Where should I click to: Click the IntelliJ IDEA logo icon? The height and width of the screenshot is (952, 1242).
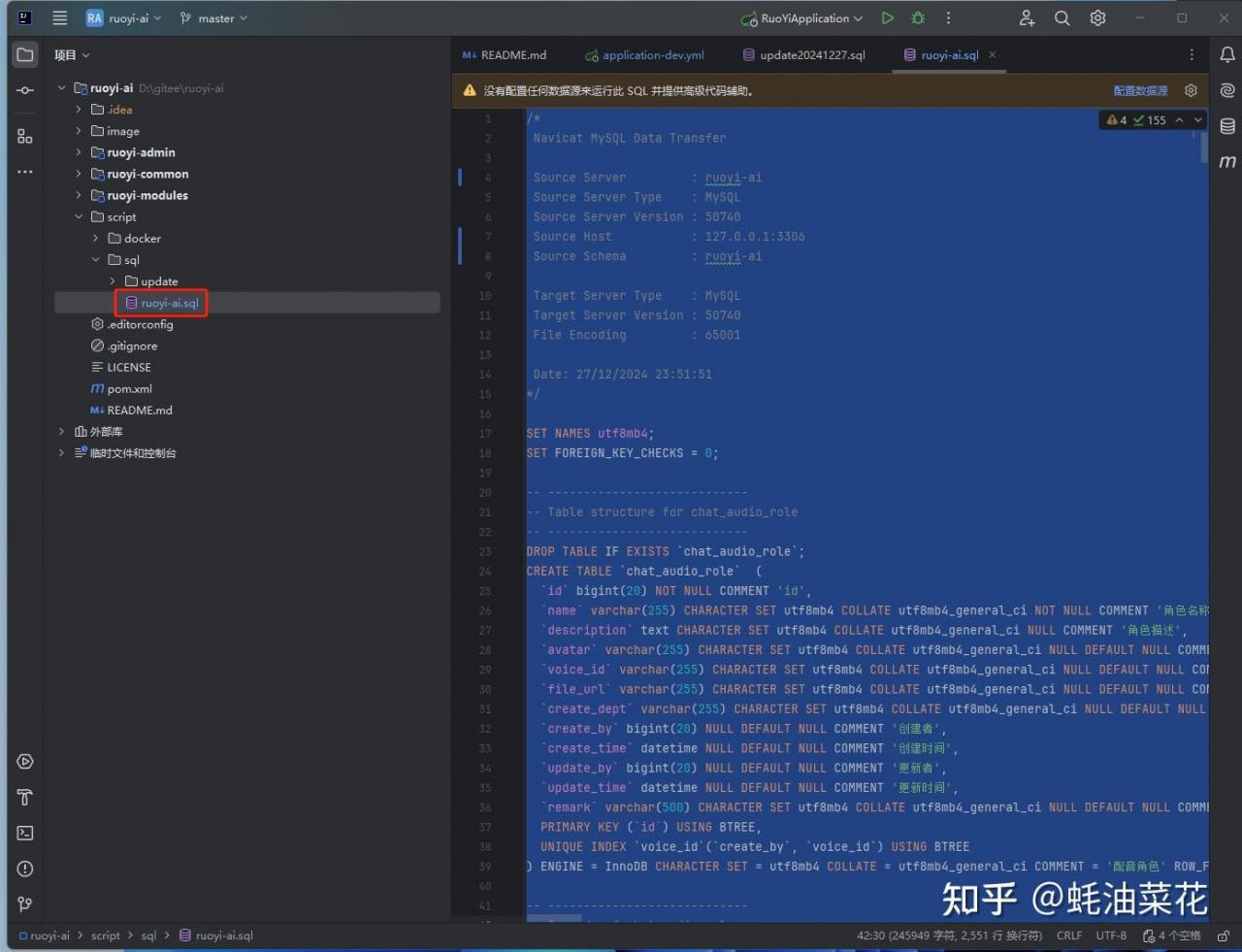coord(25,17)
